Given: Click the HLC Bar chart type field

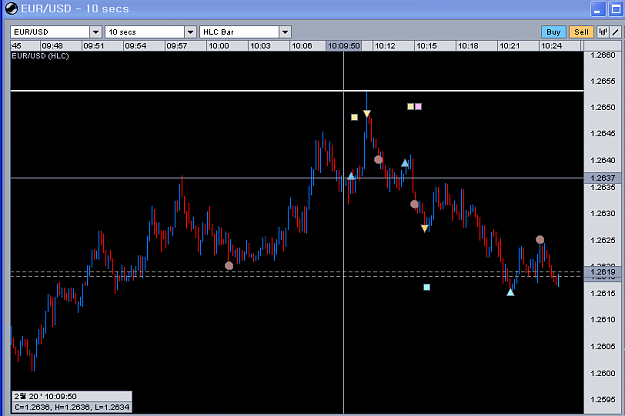Looking at the screenshot, I should pos(240,32).
